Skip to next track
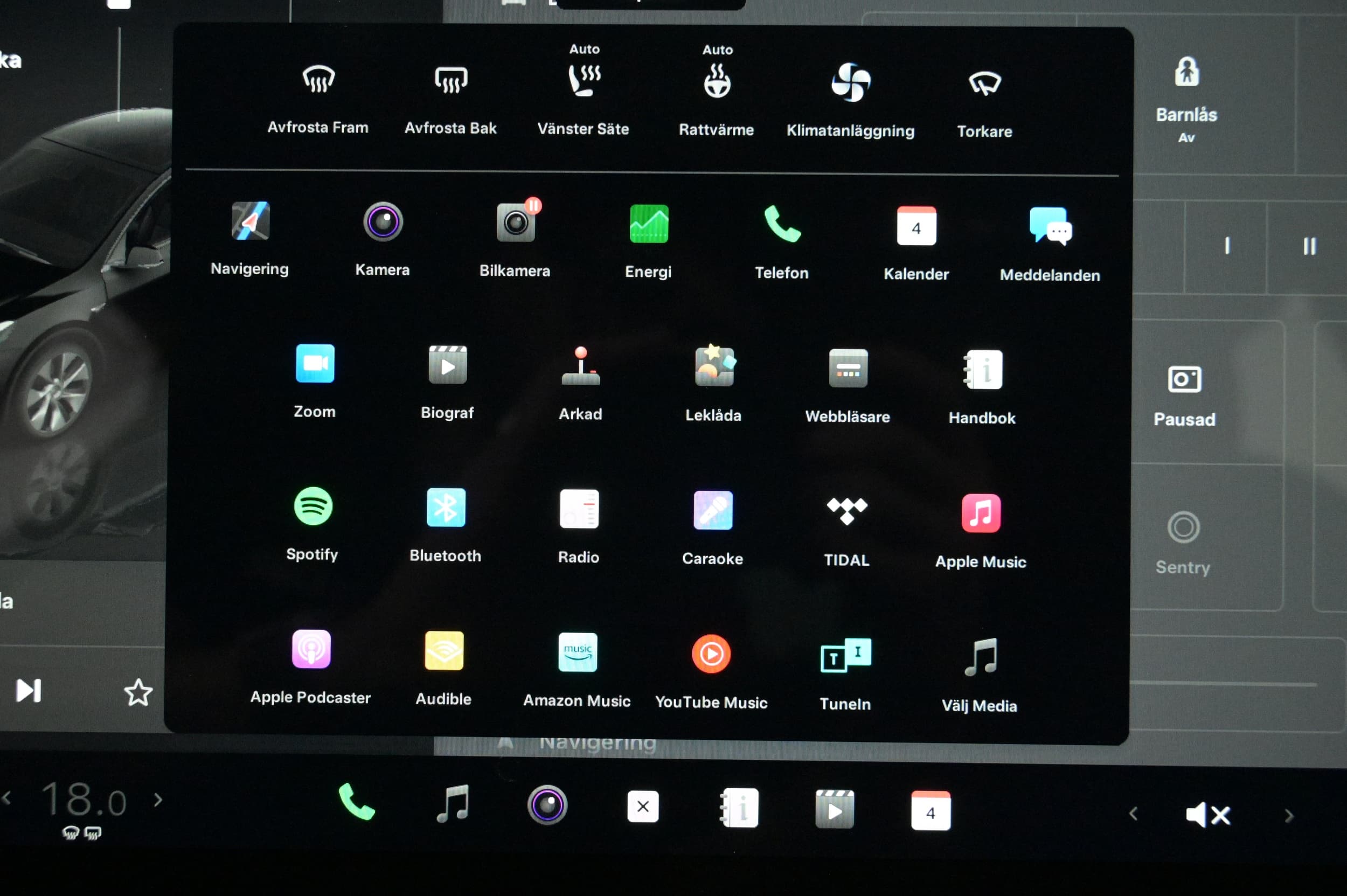Image resolution: width=1347 pixels, height=896 pixels. click(x=29, y=691)
